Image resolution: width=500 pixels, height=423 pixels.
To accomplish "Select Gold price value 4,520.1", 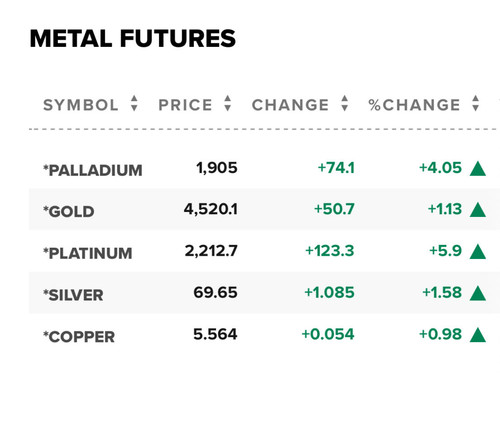I will (x=211, y=209).
